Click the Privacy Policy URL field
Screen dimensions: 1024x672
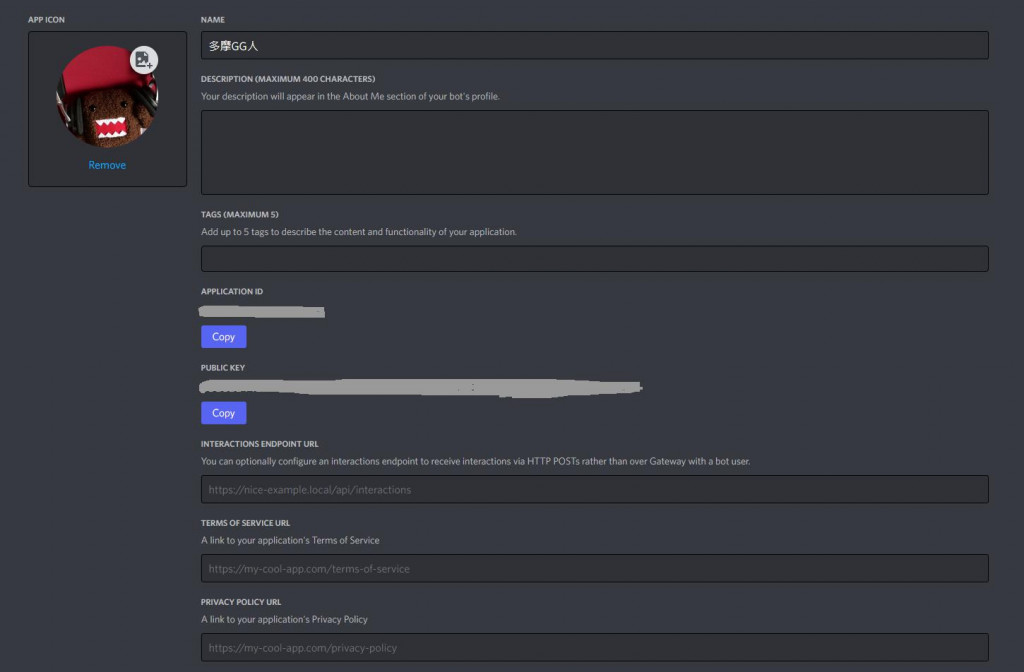(594, 647)
